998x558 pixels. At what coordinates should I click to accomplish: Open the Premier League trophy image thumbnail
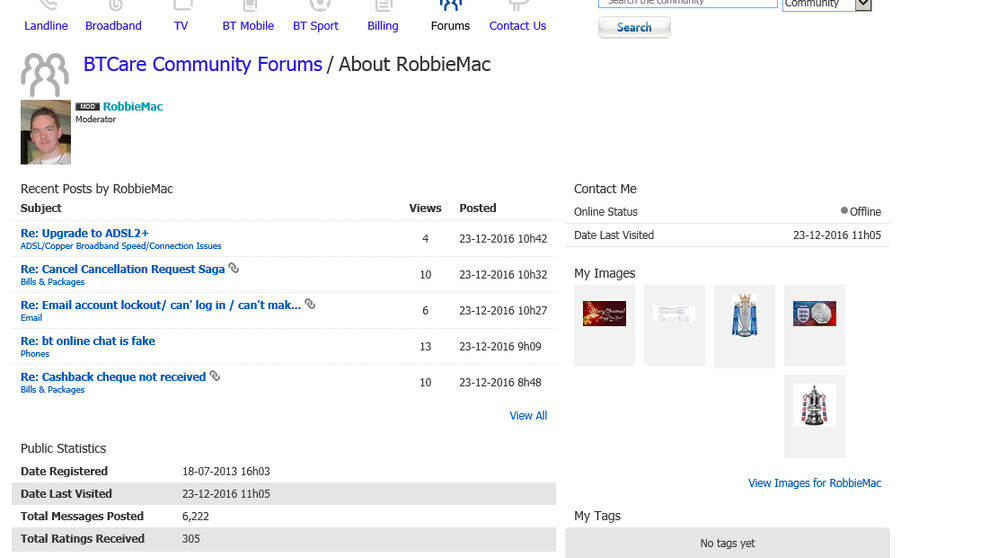point(745,315)
